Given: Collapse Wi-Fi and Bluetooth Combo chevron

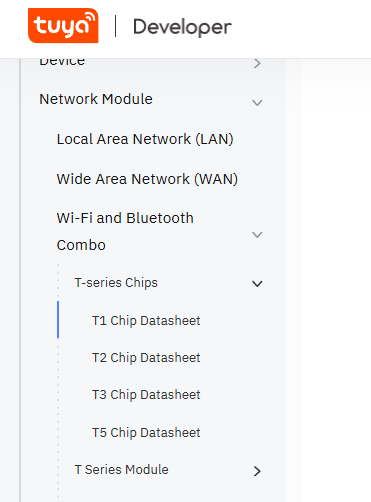Looking at the screenshot, I should 257,235.
